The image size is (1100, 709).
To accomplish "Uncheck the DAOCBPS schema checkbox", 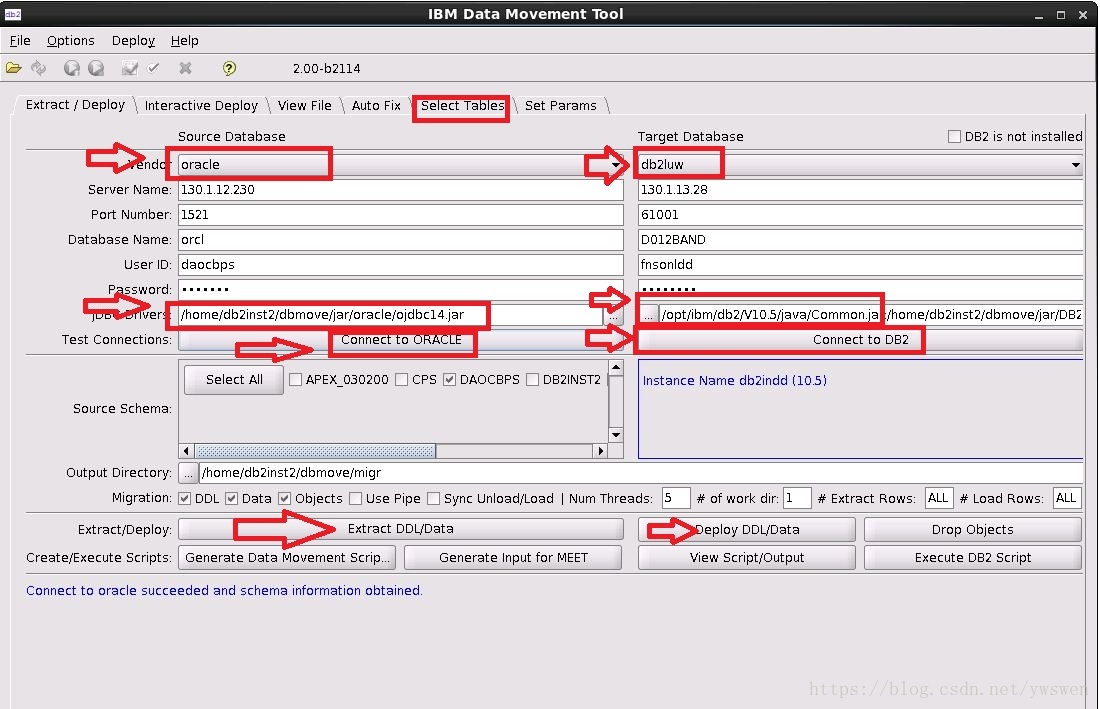I will tap(450, 379).
